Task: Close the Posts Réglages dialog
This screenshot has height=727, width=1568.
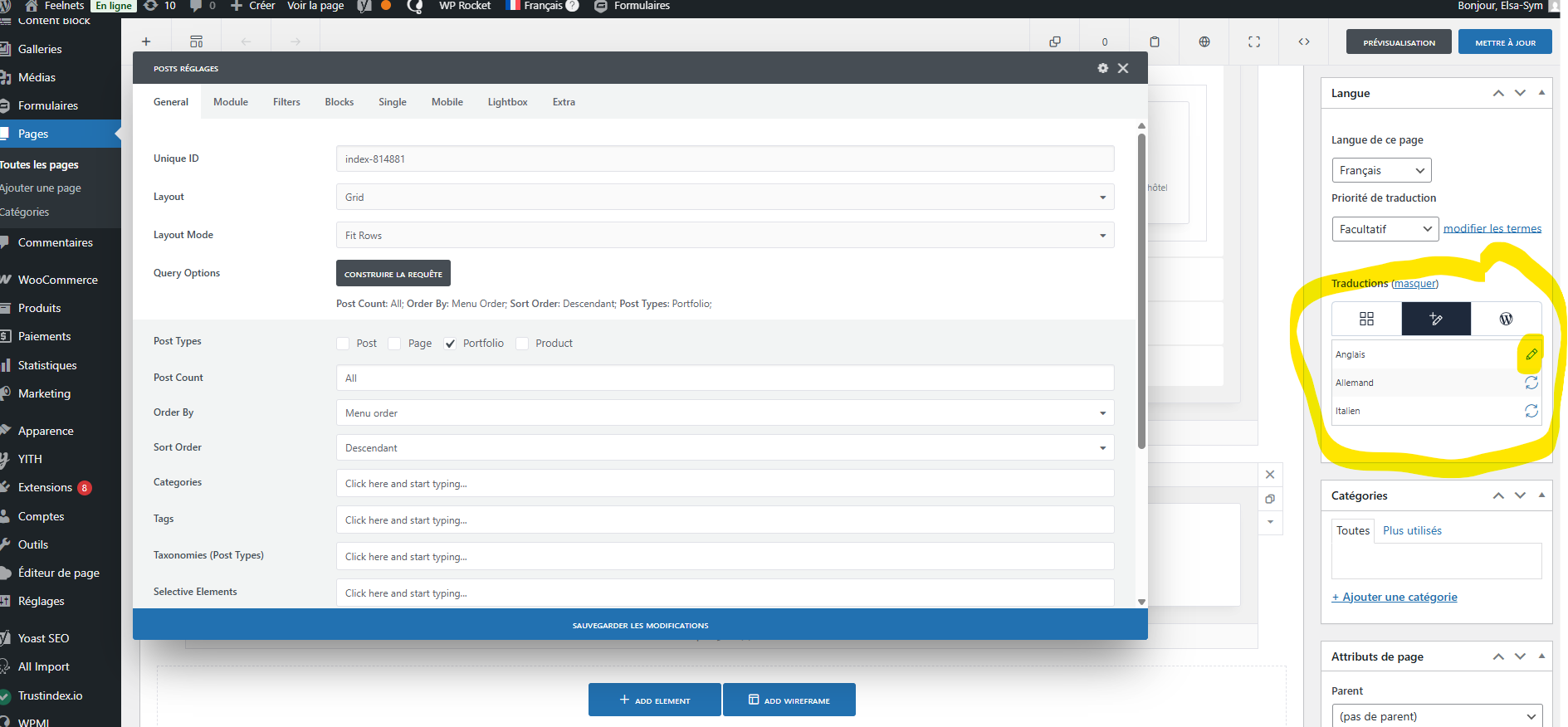Action: coord(1123,68)
